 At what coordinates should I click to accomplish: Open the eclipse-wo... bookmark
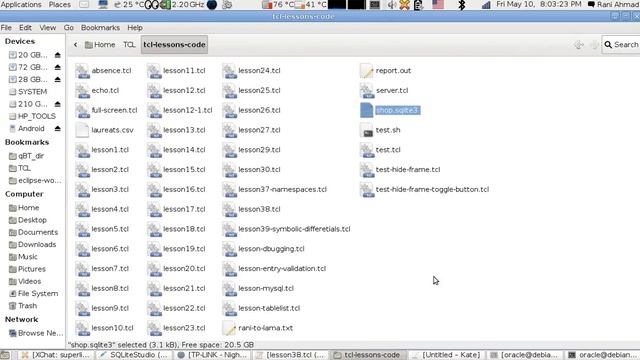[x=35, y=180]
